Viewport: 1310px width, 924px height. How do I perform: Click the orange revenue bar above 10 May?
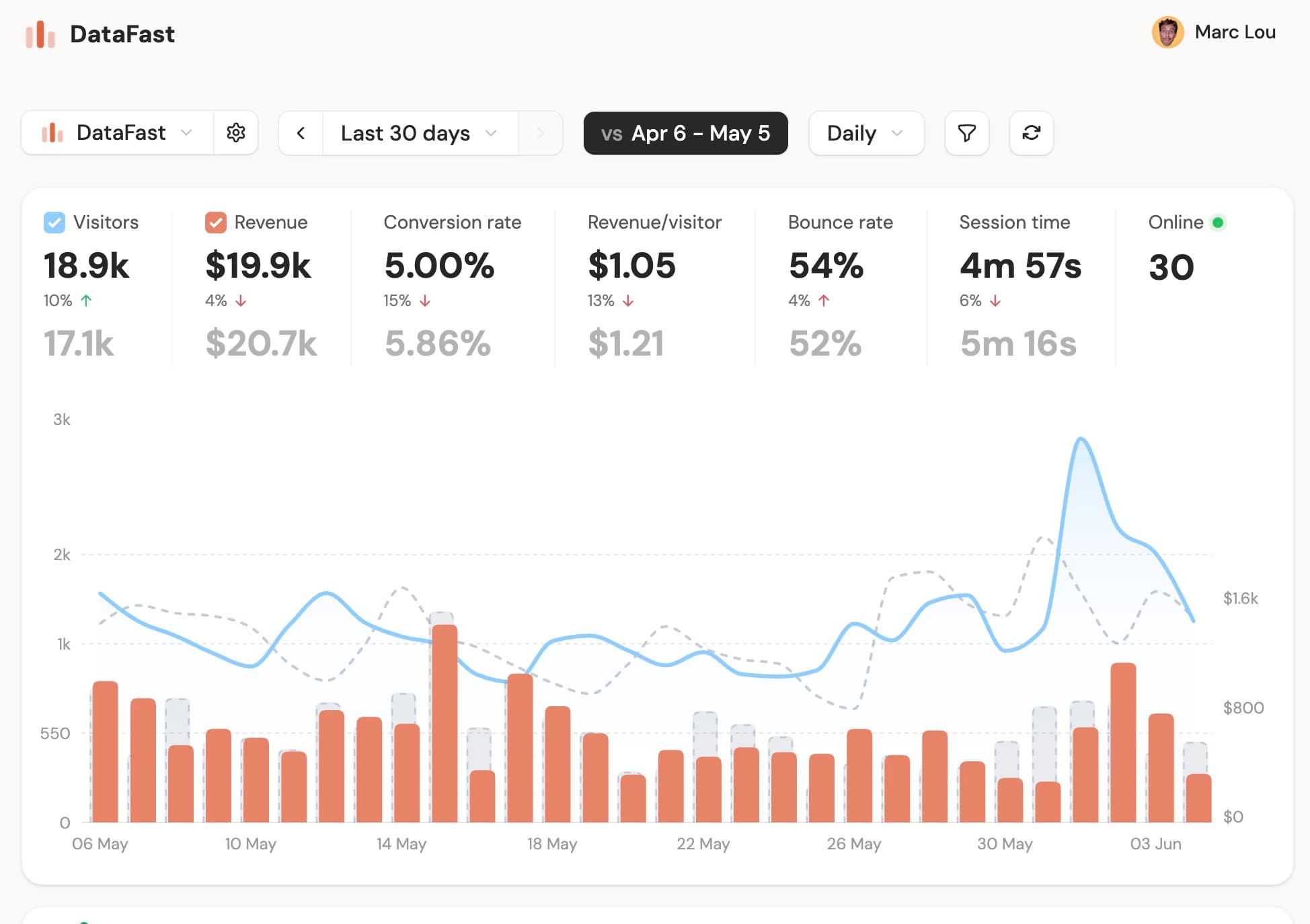coord(256,780)
